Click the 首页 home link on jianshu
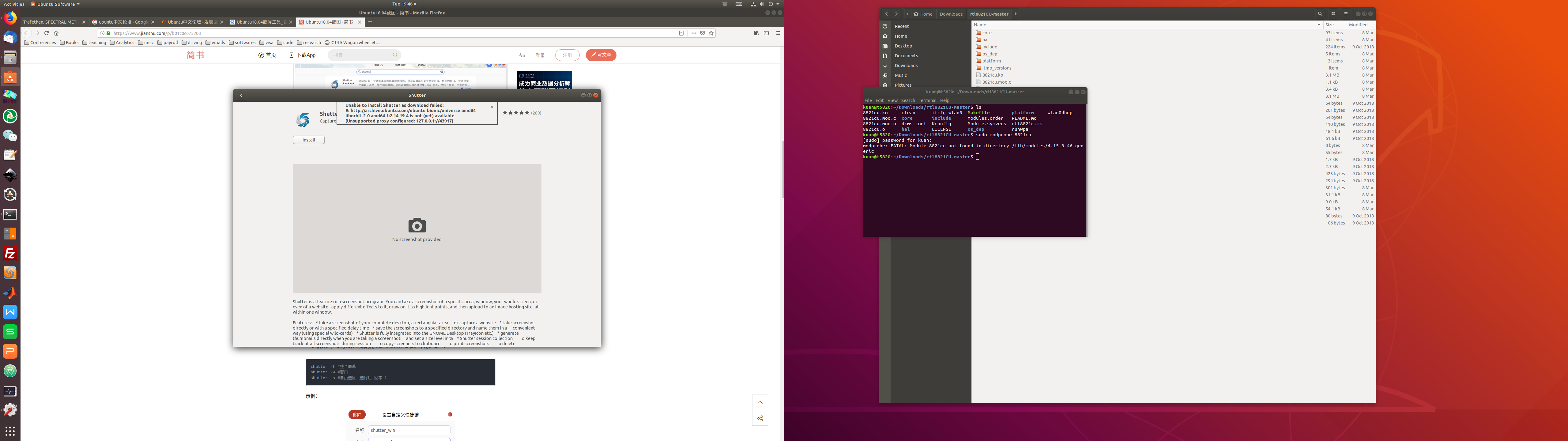1568x441 pixels. tap(267, 55)
